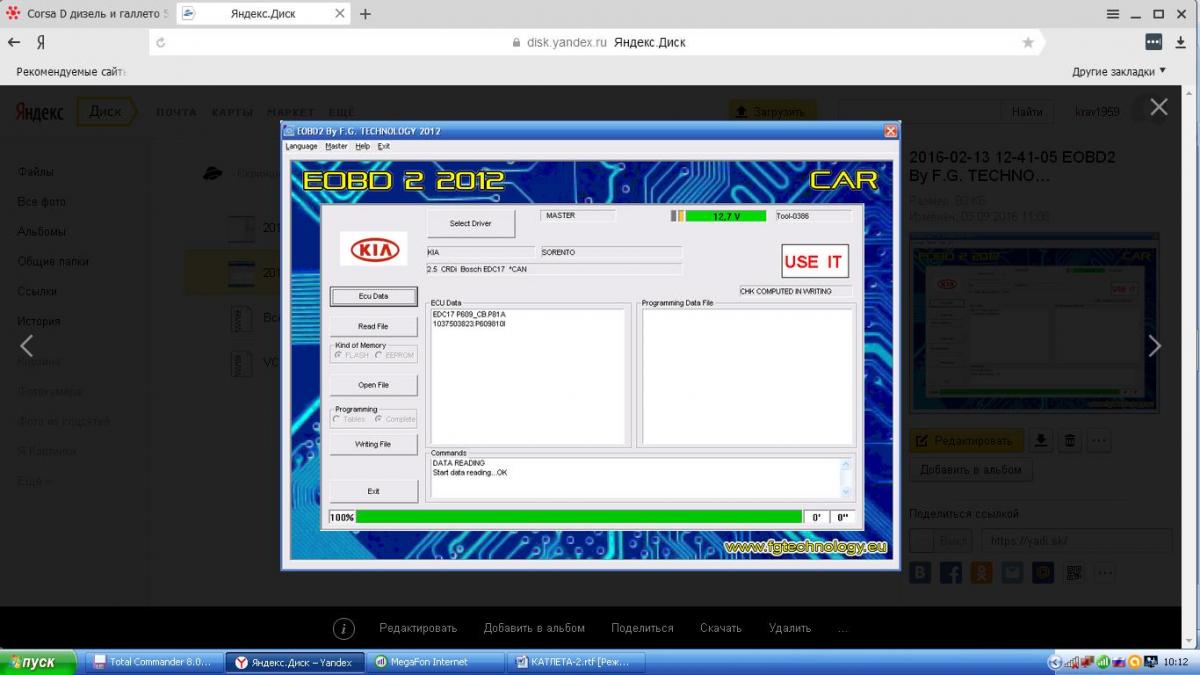This screenshot has width=1200, height=675.
Task: Switch to Total Commander in the taskbar
Action: click(152, 662)
